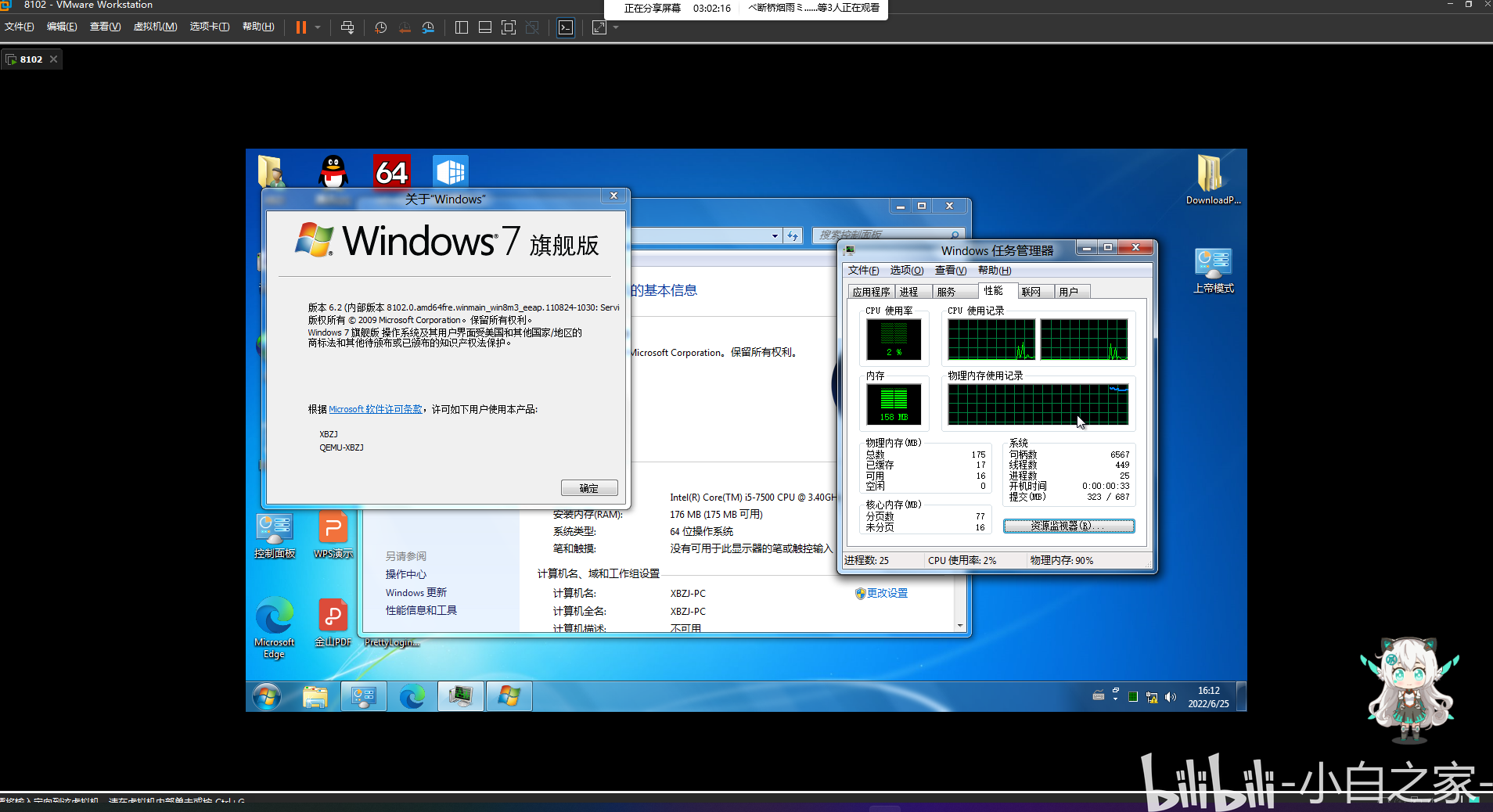Expand the address bar dropdown in System window
The width and height of the screenshot is (1493, 812).
click(775, 235)
